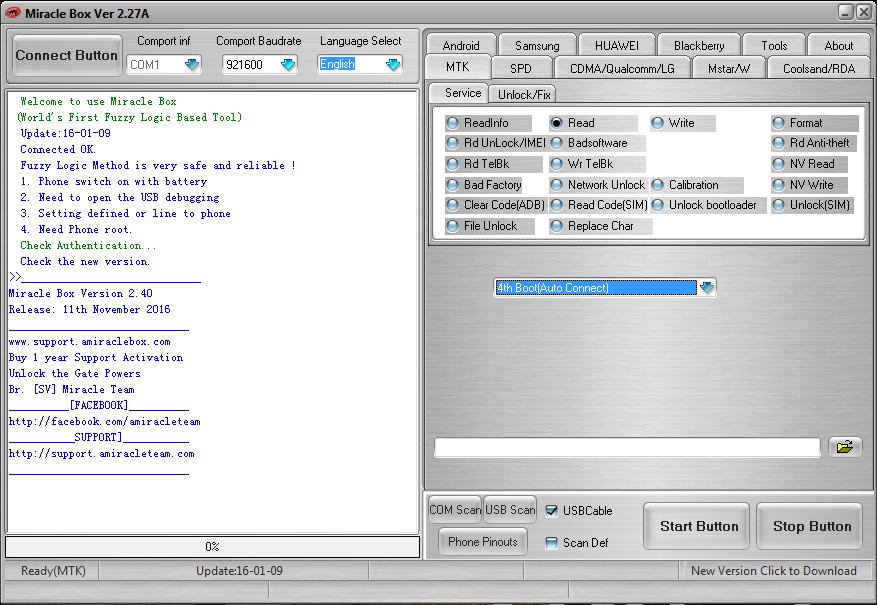Click the COM Scan button

click(455, 510)
